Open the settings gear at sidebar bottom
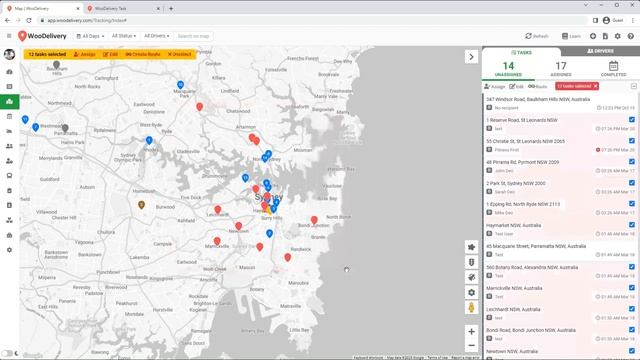 [9, 250]
